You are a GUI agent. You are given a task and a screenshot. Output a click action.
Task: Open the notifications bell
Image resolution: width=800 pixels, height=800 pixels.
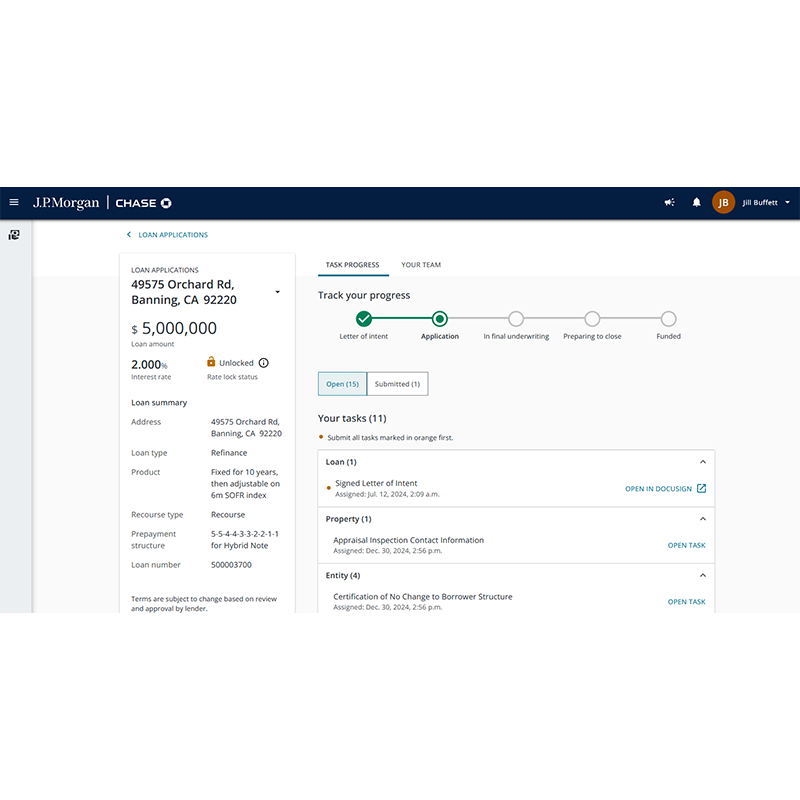[697, 202]
